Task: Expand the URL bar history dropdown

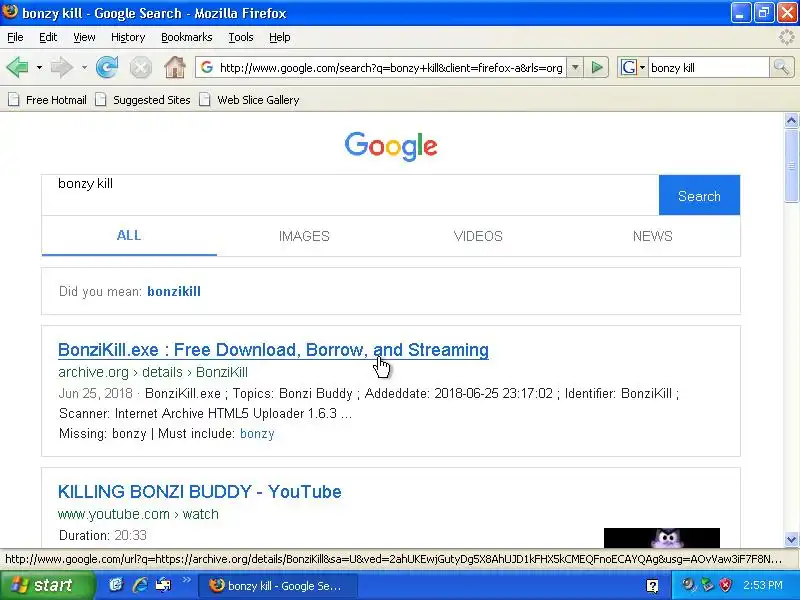Action: pos(575,67)
